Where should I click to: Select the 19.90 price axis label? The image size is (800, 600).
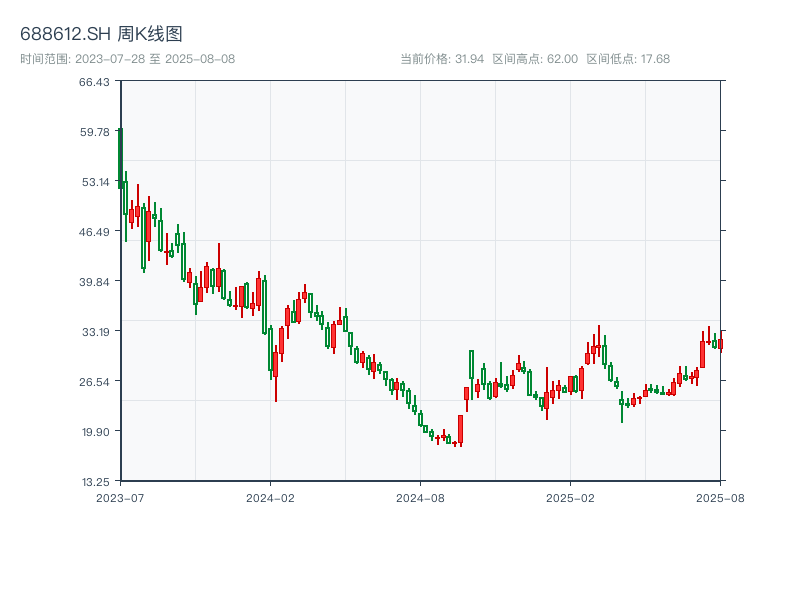(96, 432)
